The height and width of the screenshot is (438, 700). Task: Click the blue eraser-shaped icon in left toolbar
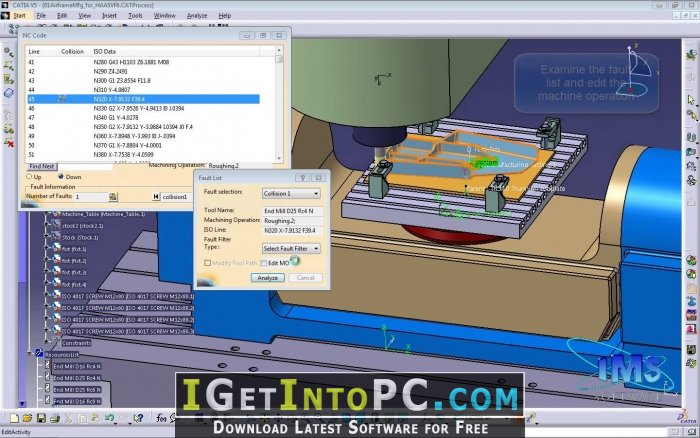click(x=8, y=93)
